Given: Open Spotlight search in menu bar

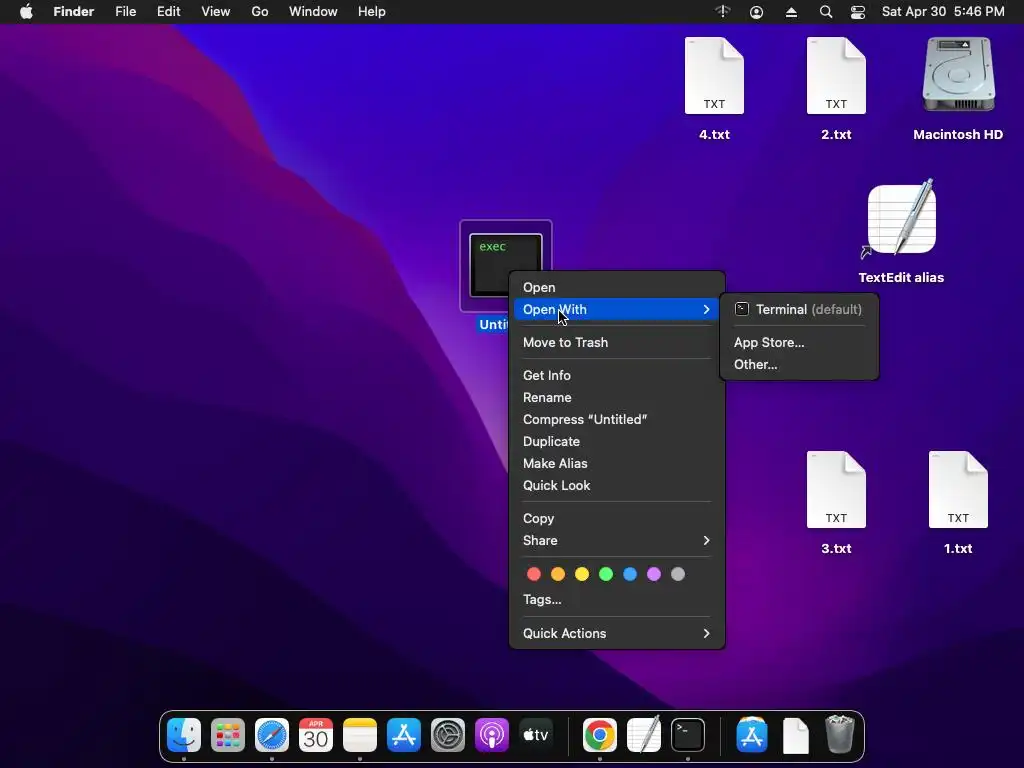Looking at the screenshot, I should click(825, 12).
